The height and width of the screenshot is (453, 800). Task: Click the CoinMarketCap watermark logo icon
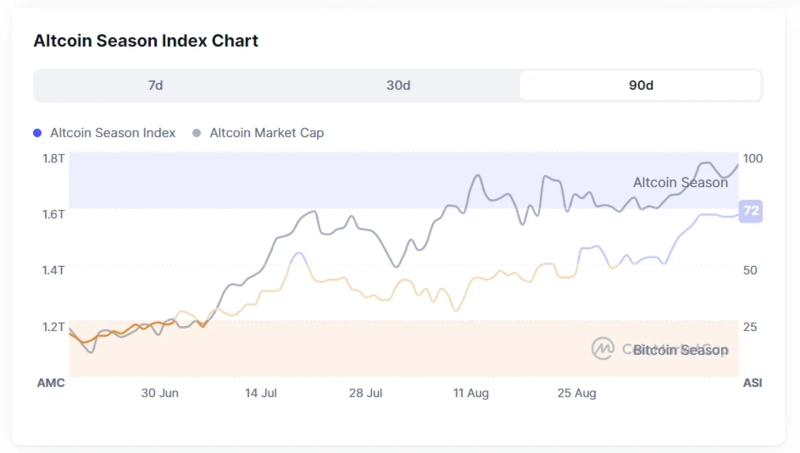pos(603,348)
